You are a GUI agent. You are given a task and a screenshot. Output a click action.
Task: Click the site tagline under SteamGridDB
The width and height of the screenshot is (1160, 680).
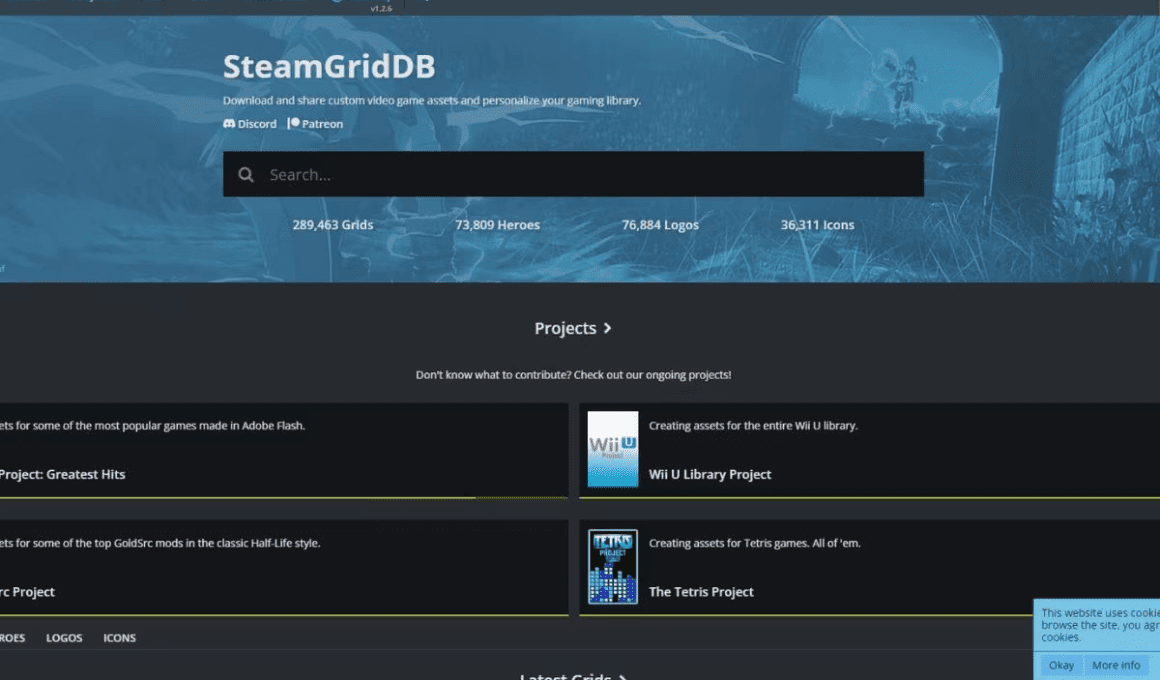click(x=432, y=101)
